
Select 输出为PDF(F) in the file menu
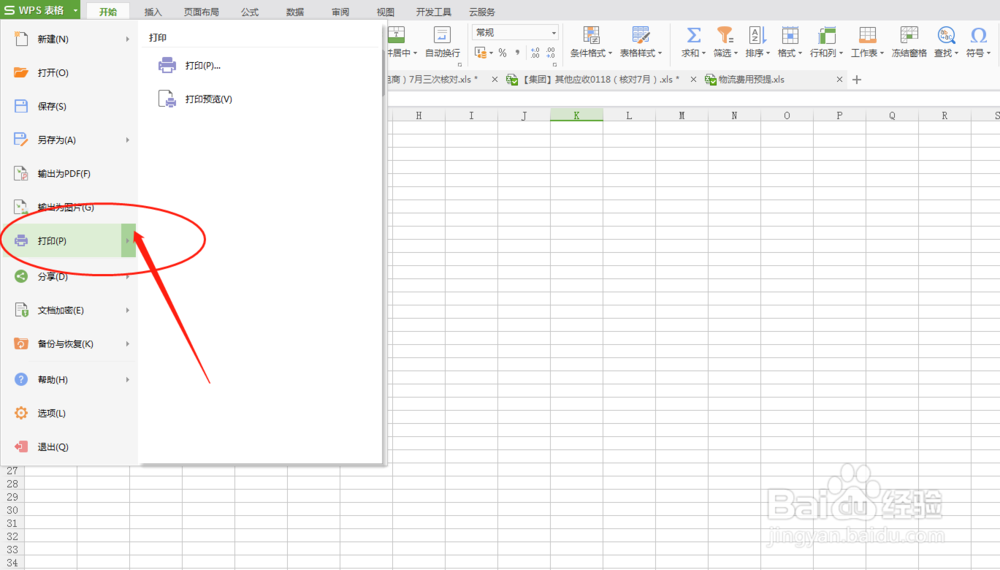point(69,173)
